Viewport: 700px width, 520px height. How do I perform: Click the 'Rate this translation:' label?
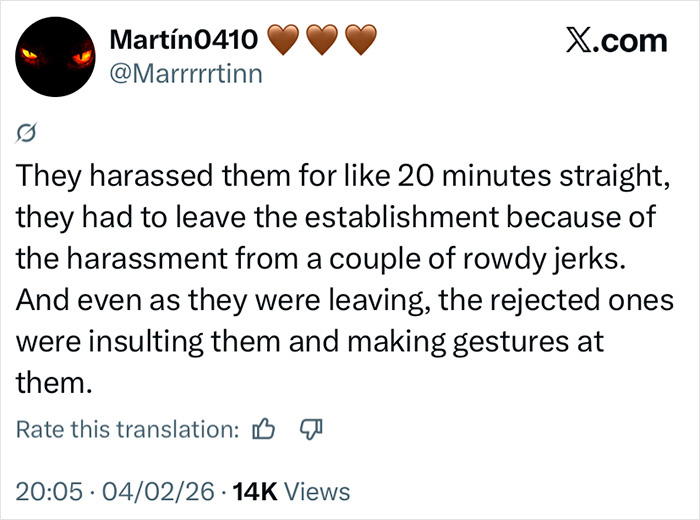click(128, 430)
